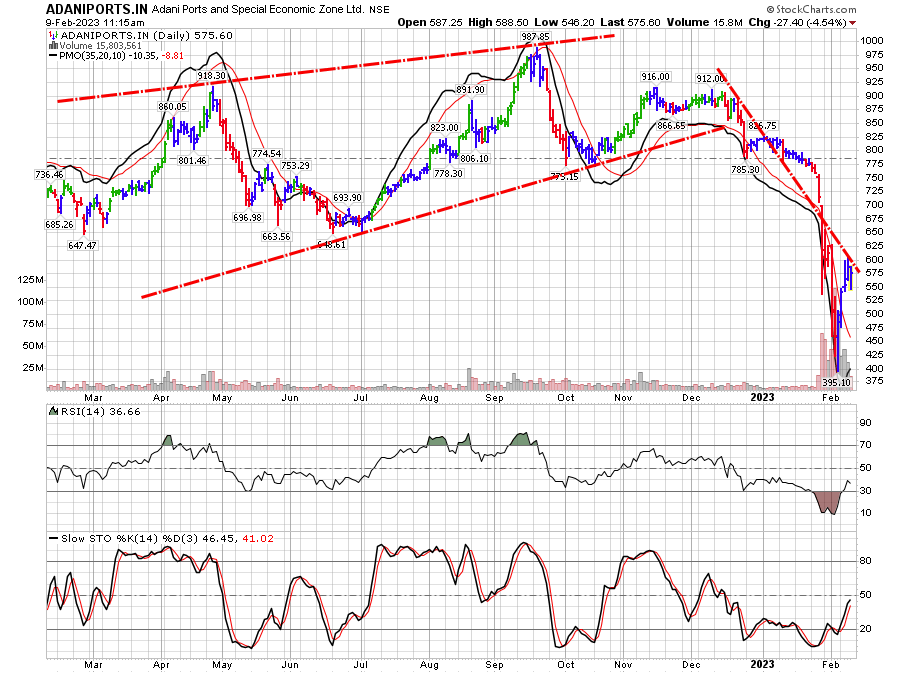The height and width of the screenshot is (673, 900).
Task: Click the 395.10 low price label
Action: (x=836, y=382)
